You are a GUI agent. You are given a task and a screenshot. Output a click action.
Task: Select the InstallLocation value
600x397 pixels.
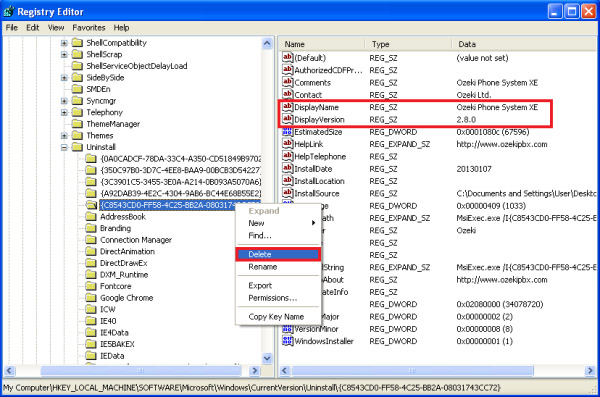319,181
